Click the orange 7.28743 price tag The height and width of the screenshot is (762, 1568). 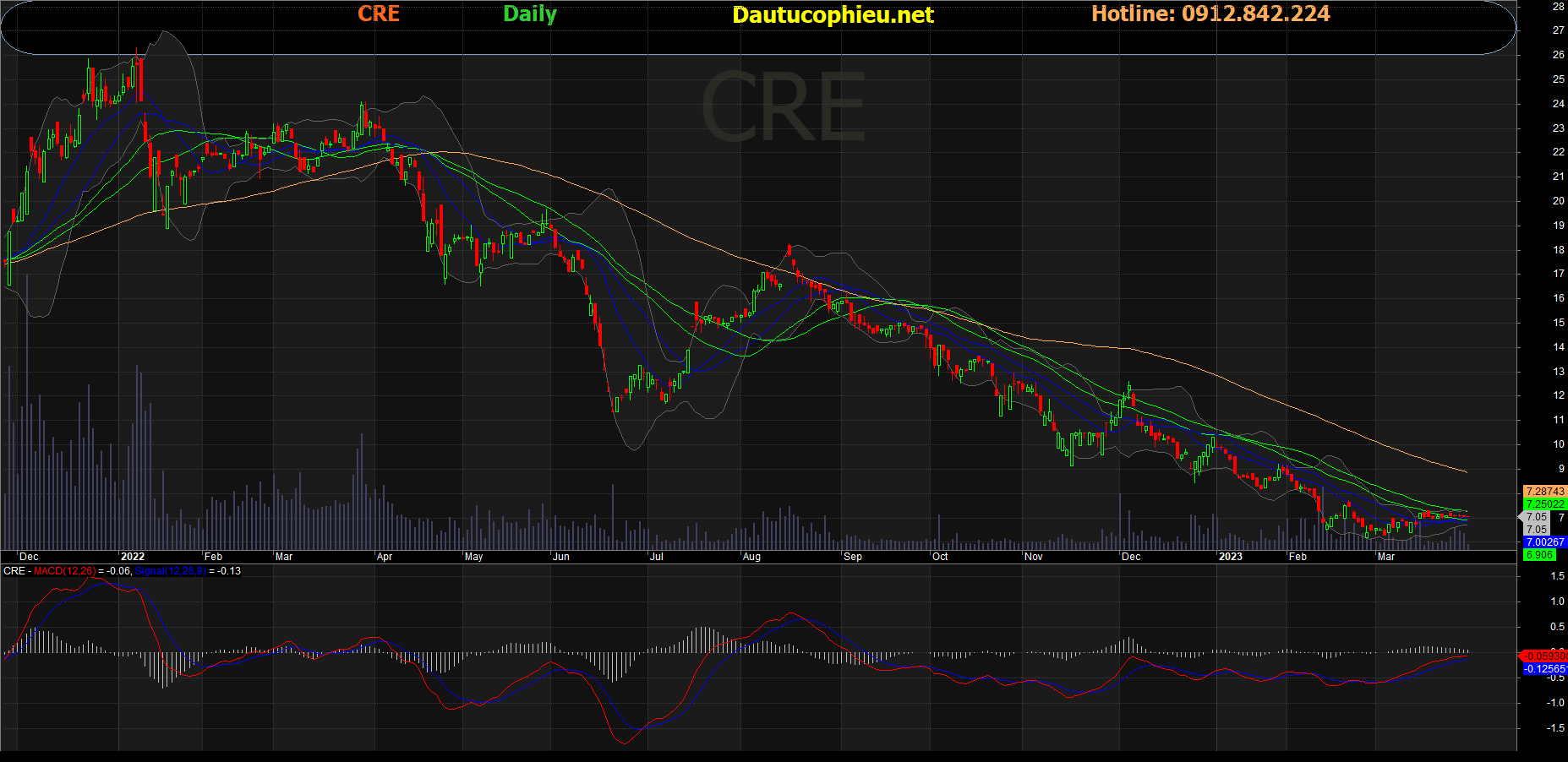click(x=1544, y=492)
